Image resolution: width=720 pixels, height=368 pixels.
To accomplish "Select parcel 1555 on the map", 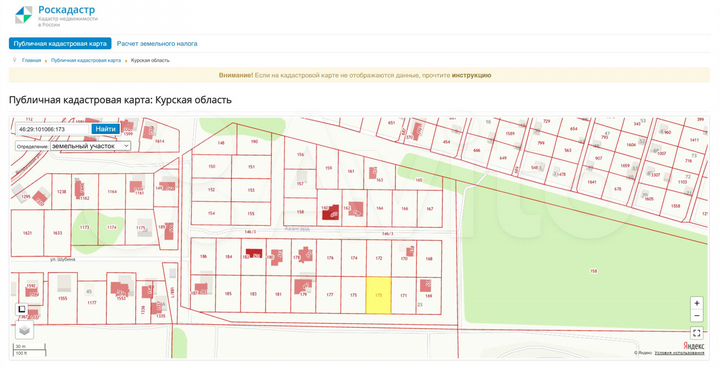I will click(62, 298).
